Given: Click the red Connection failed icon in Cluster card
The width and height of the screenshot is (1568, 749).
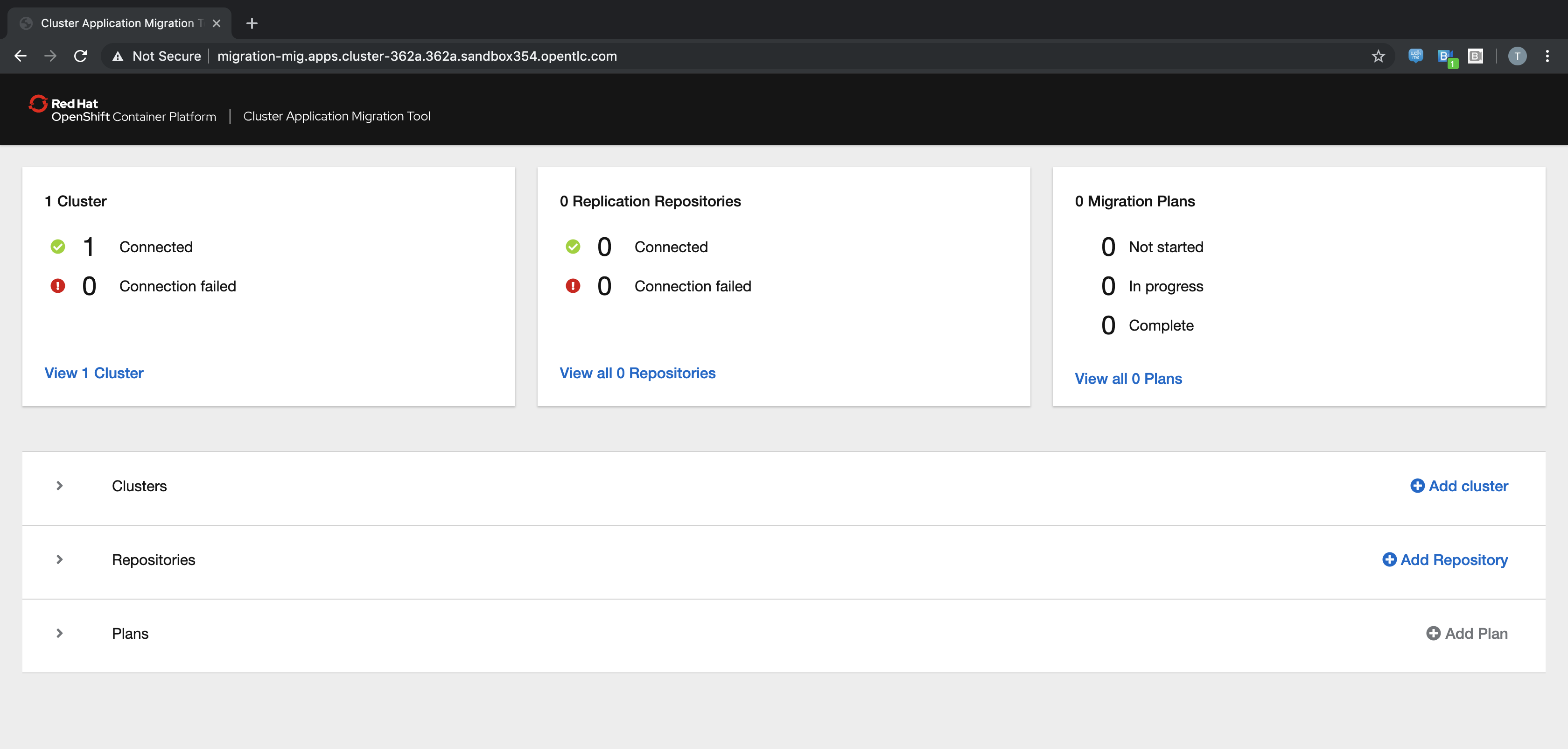Looking at the screenshot, I should pyautogui.click(x=58, y=286).
